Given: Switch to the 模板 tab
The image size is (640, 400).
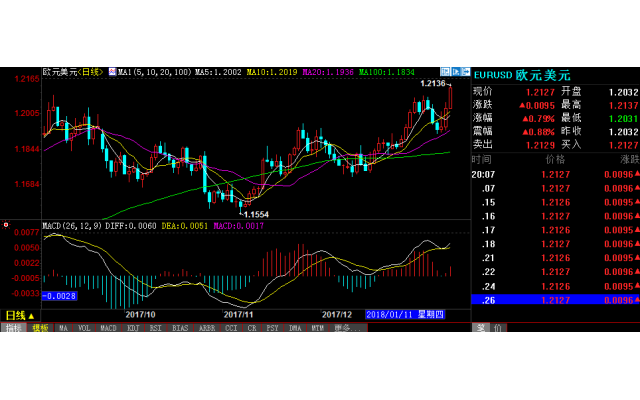Looking at the screenshot, I should [x=40, y=328].
